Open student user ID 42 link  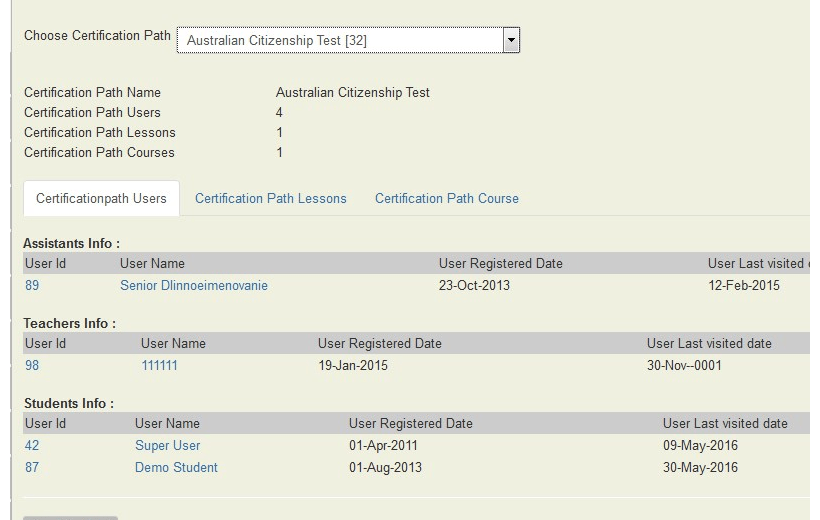click(32, 445)
